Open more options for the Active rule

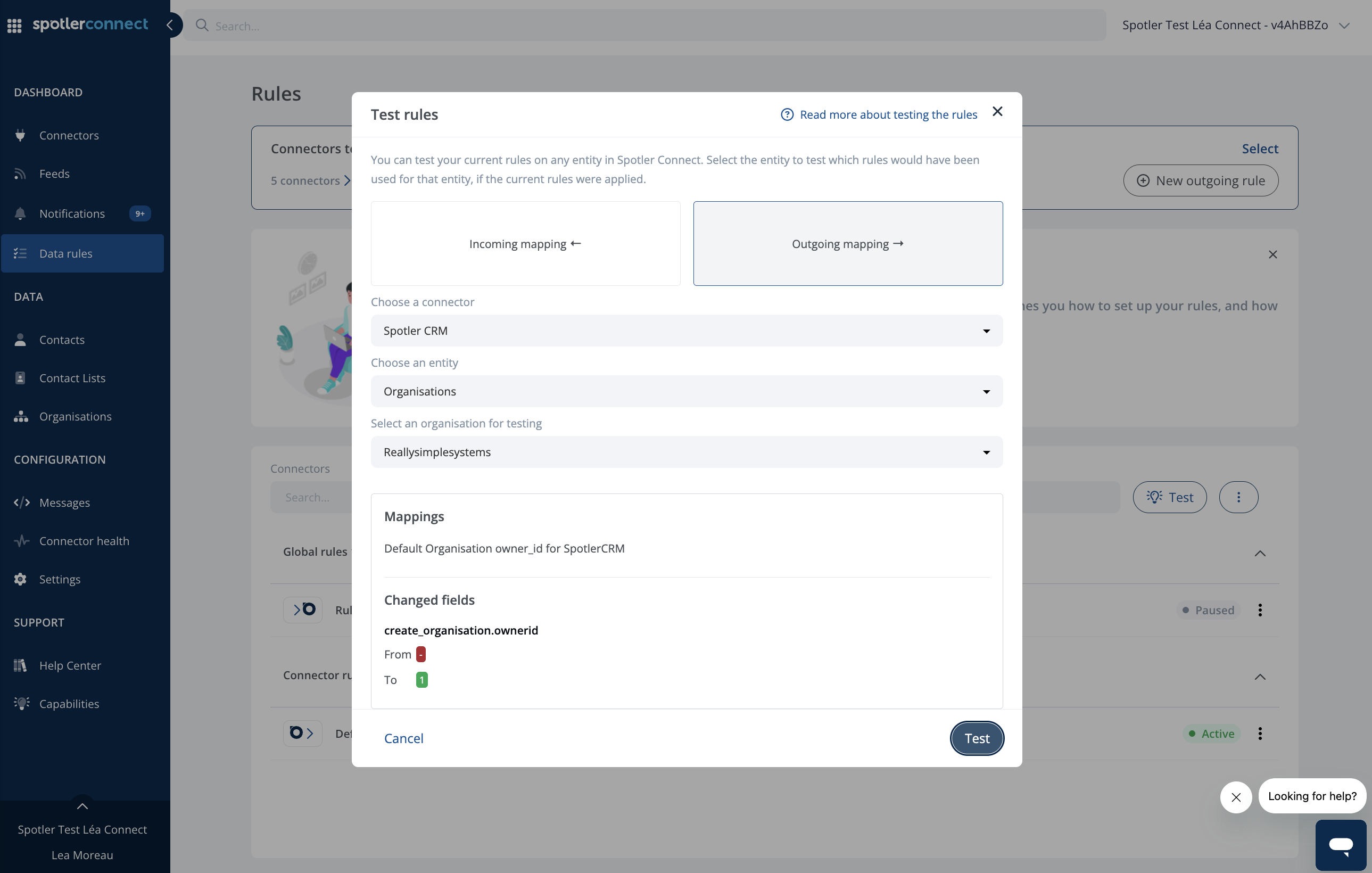[x=1260, y=733]
